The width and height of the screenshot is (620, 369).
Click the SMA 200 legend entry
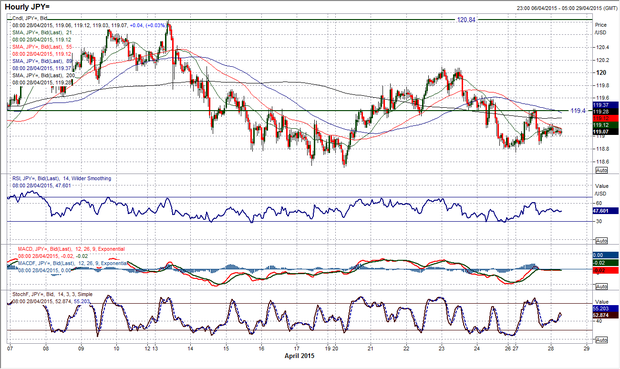coord(43,75)
